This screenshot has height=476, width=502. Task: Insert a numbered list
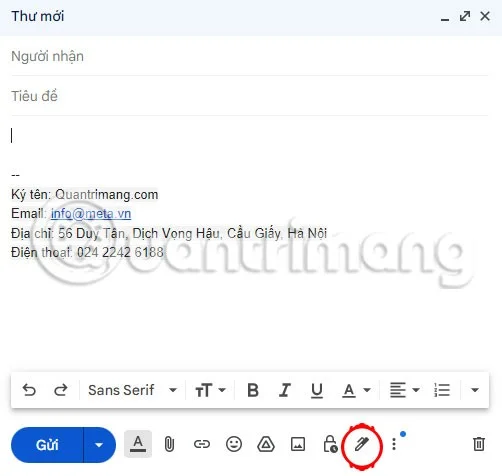coord(442,390)
